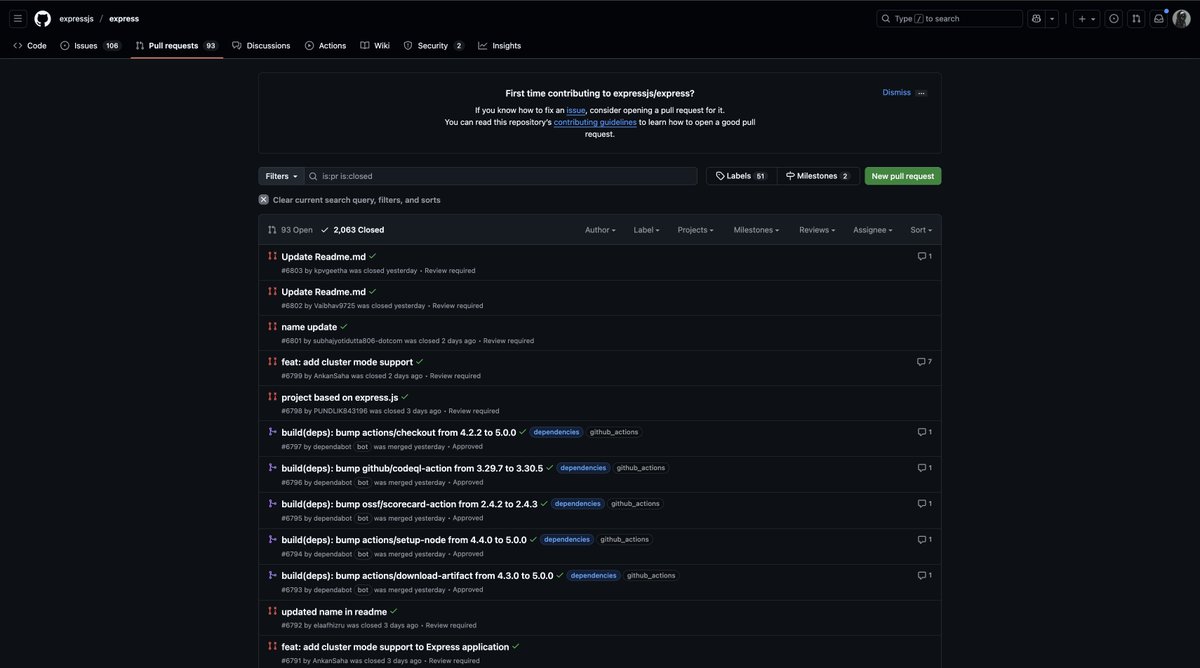Open comments icon on download-artifact PR
The image size is (1200, 668).
(925, 575)
